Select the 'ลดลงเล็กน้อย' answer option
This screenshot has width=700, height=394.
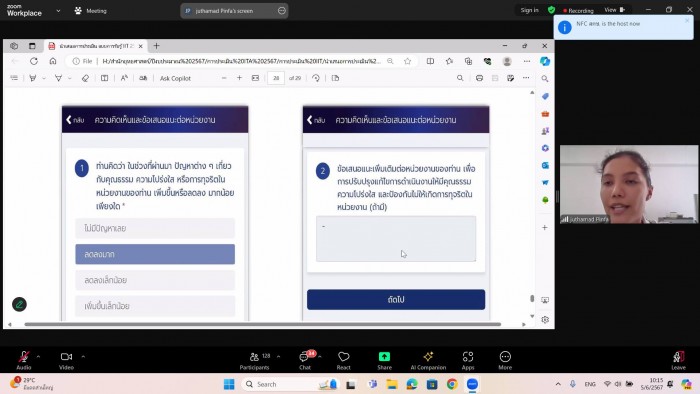pyautogui.click(x=155, y=280)
